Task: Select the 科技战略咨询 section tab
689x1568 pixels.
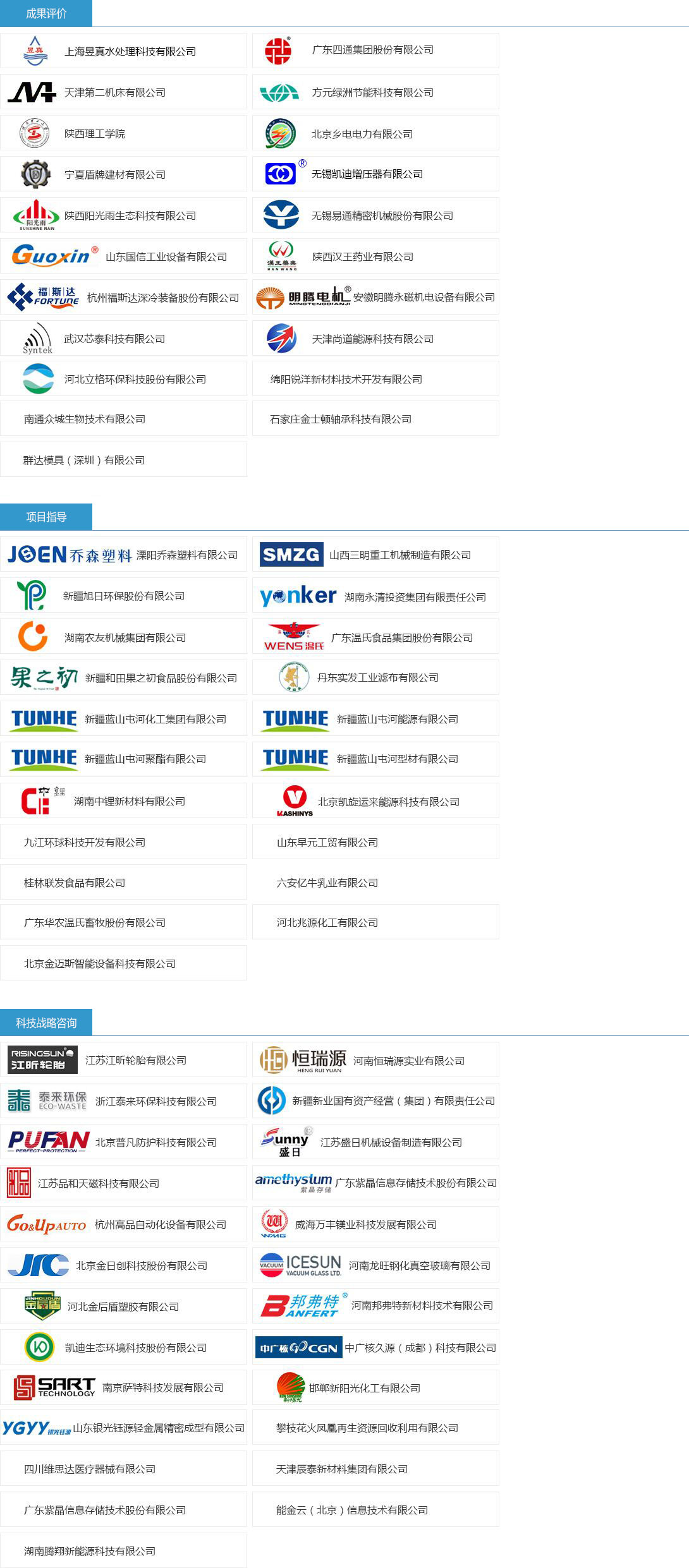Action: click(46, 1022)
